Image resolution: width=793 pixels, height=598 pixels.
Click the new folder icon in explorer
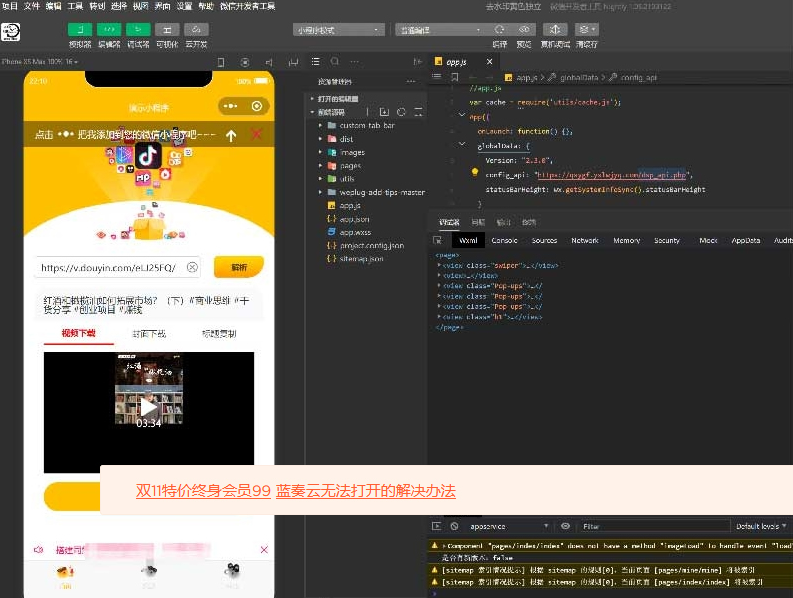click(x=384, y=112)
